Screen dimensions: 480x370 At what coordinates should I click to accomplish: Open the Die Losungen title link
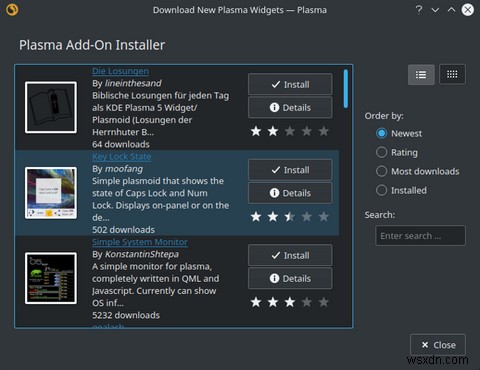[120, 71]
